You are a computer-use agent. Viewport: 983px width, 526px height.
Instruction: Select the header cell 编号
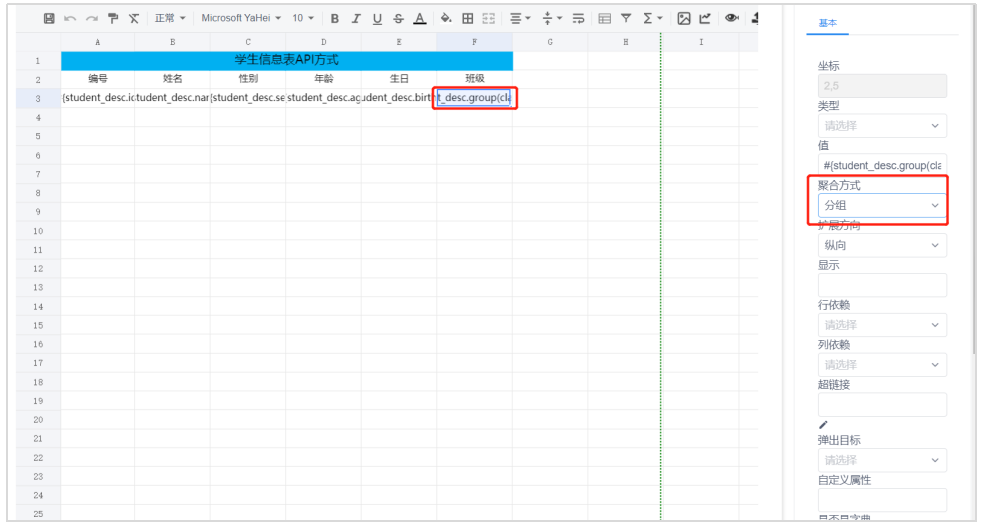click(x=98, y=79)
